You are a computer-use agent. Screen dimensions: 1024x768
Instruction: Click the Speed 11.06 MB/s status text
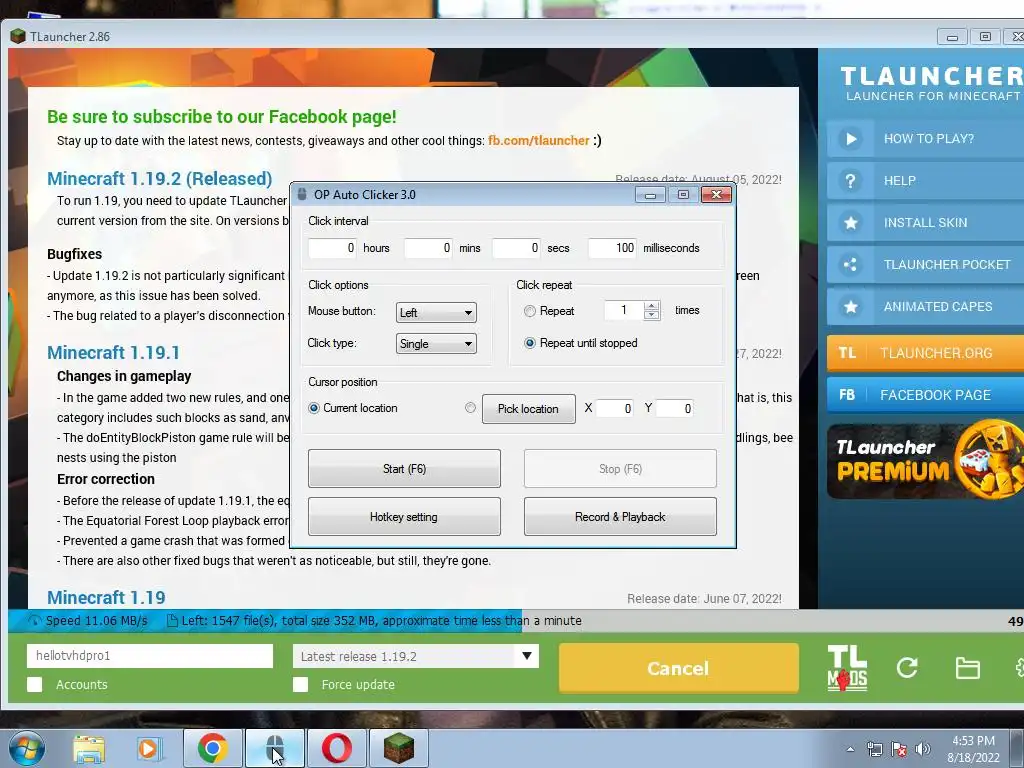pos(96,620)
